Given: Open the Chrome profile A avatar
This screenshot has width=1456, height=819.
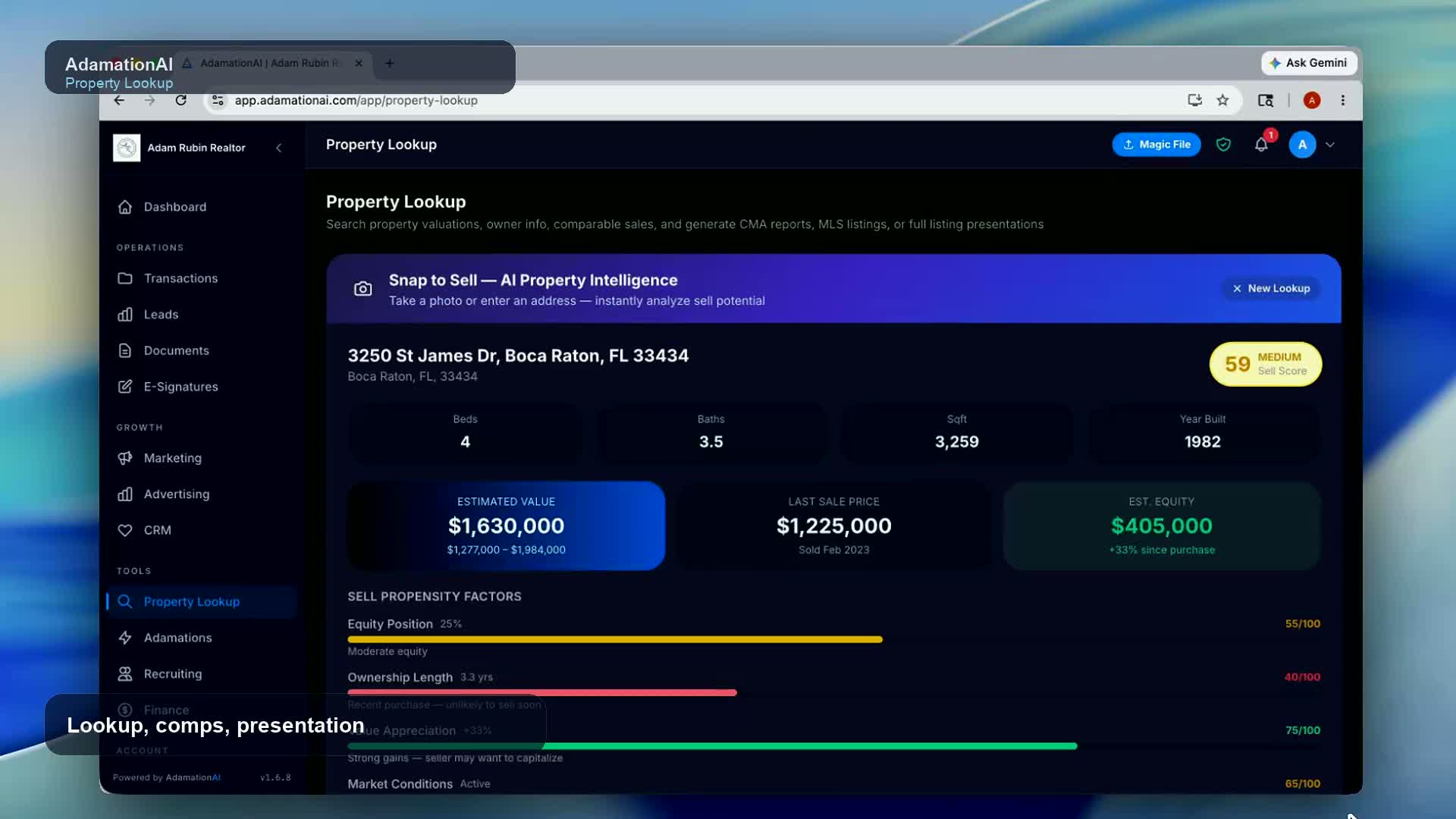Looking at the screenshot, I should point(1312,100).
